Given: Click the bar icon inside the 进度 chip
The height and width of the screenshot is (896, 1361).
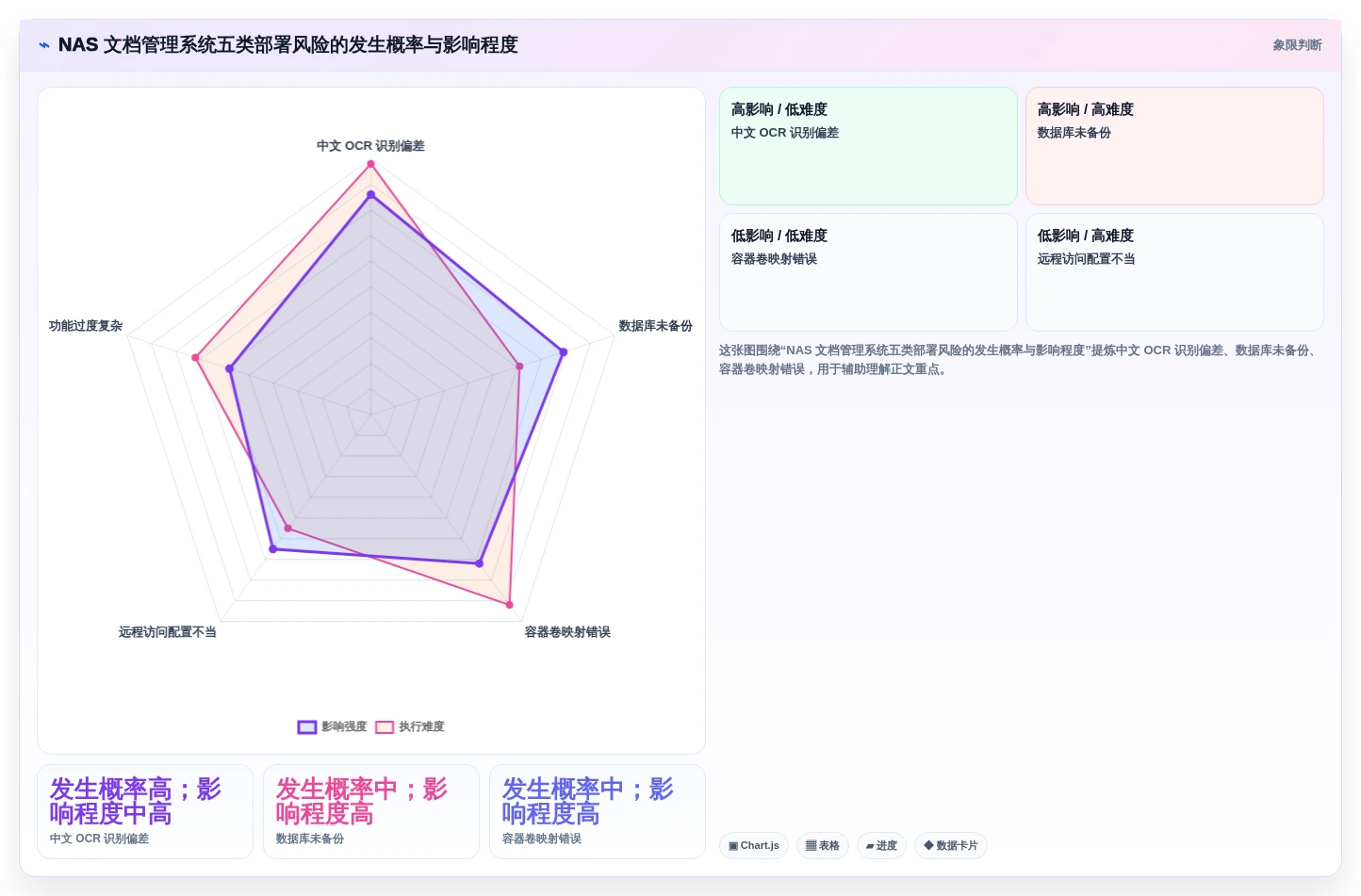Looking at the screenshot, I should click(x=870, y=846).
